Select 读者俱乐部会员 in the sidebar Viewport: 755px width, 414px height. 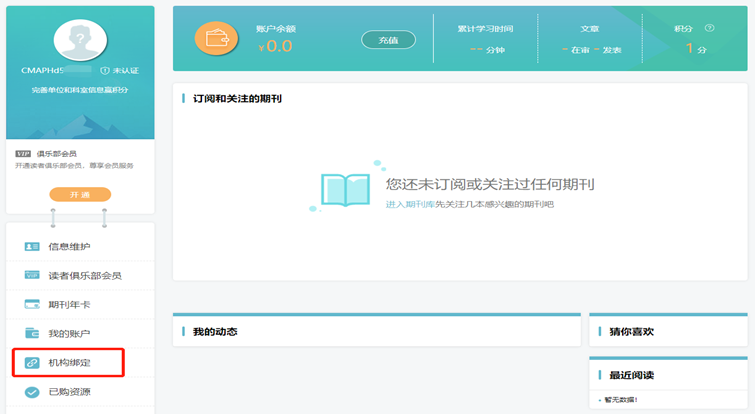point(85,275)
